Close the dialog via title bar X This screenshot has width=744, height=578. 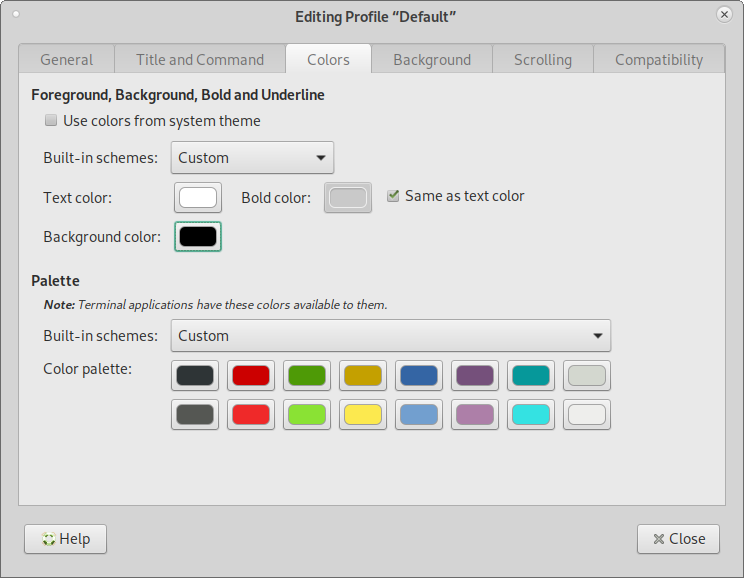(x=724, y=15)
